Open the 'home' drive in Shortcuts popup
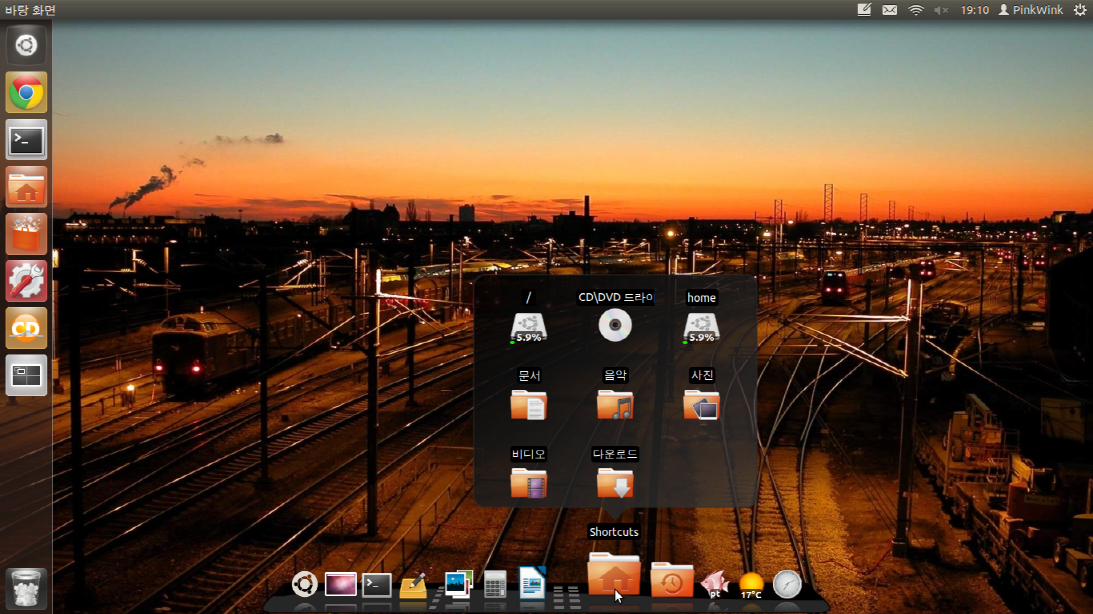 [x=701, y=327]
